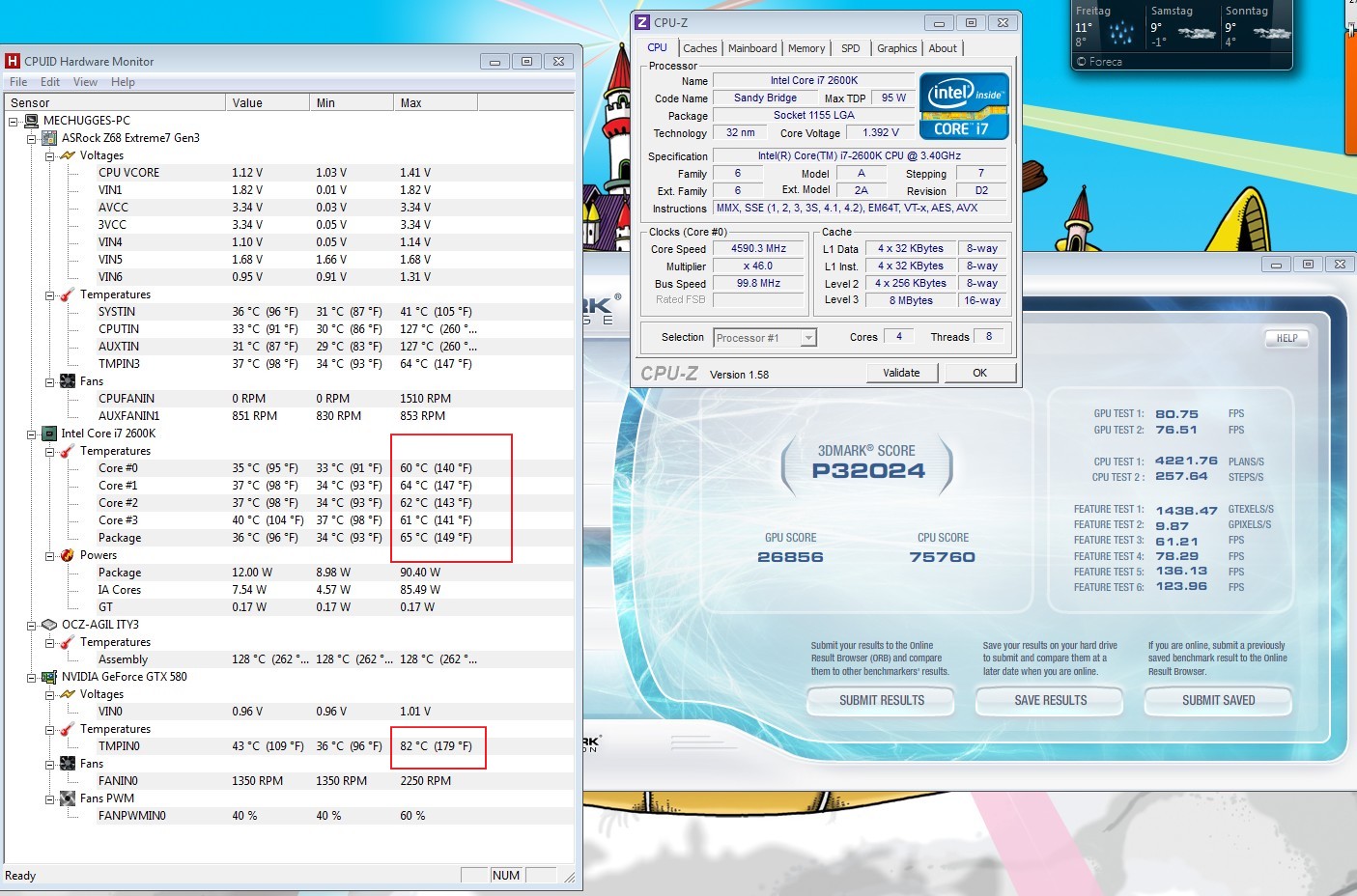The image size is (1357, 896).
Task: Click the OK button in CPU-Z
Action: [979, 373]
